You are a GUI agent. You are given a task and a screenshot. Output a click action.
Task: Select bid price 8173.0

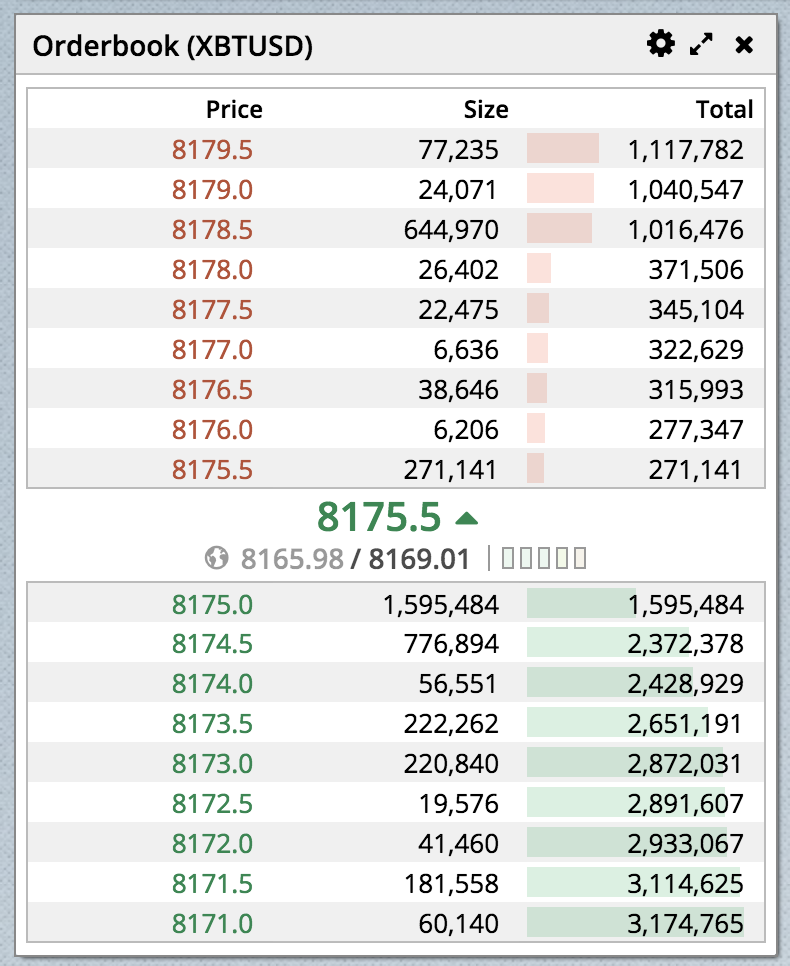[x=212, y=765]
